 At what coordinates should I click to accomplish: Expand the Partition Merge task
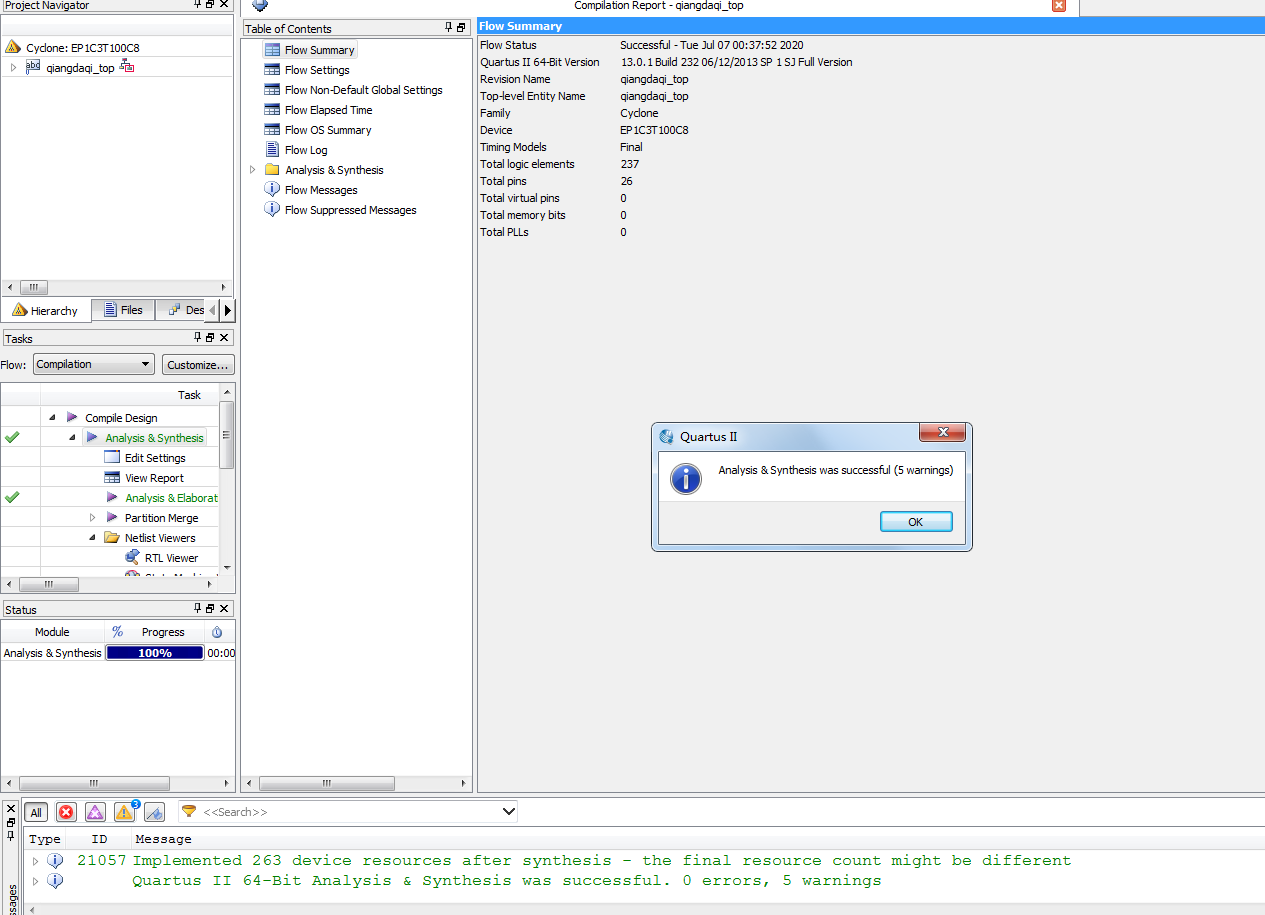click(92, 517)
